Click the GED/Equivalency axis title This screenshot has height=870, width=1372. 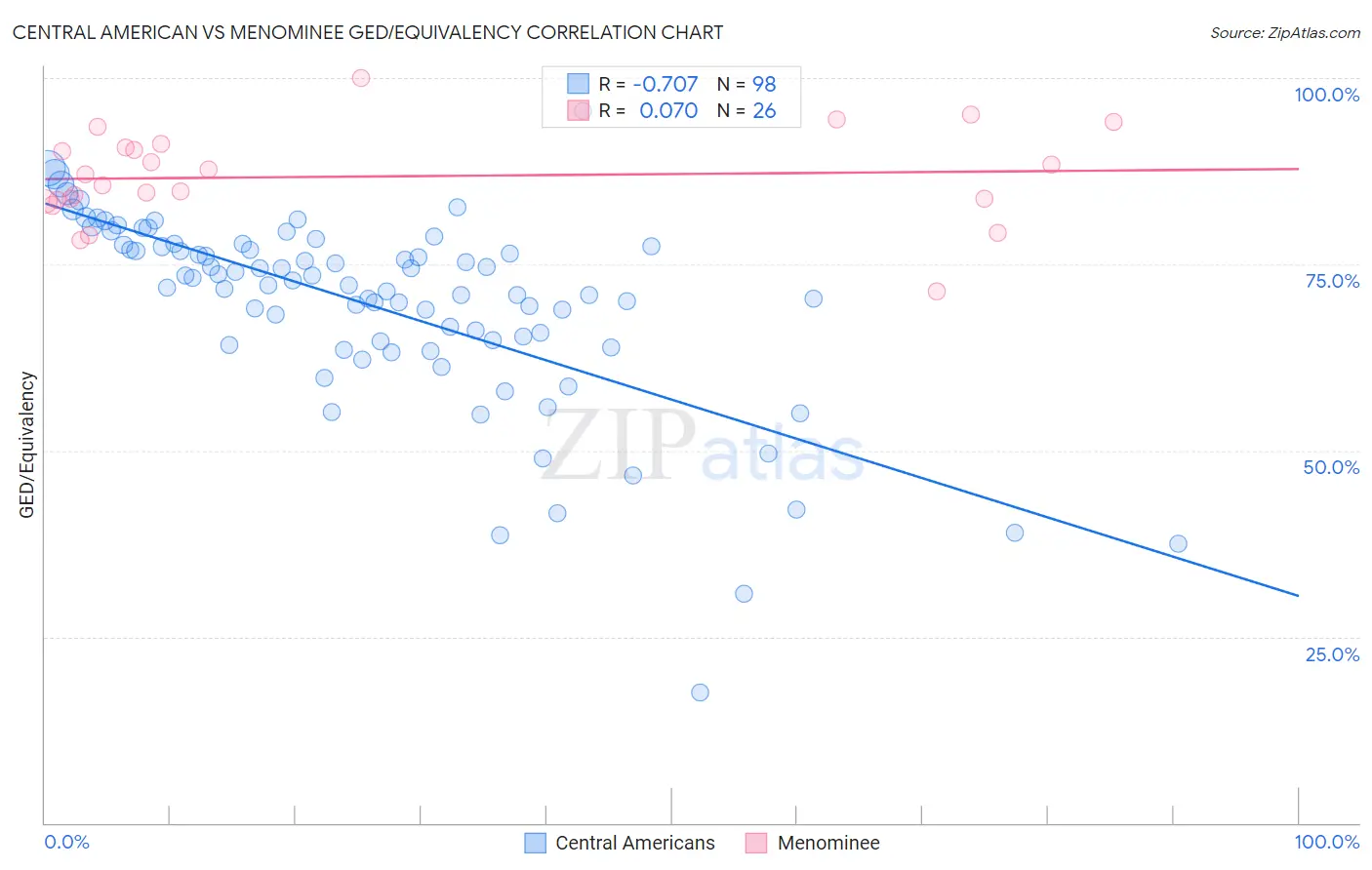(x=27, y=445)
